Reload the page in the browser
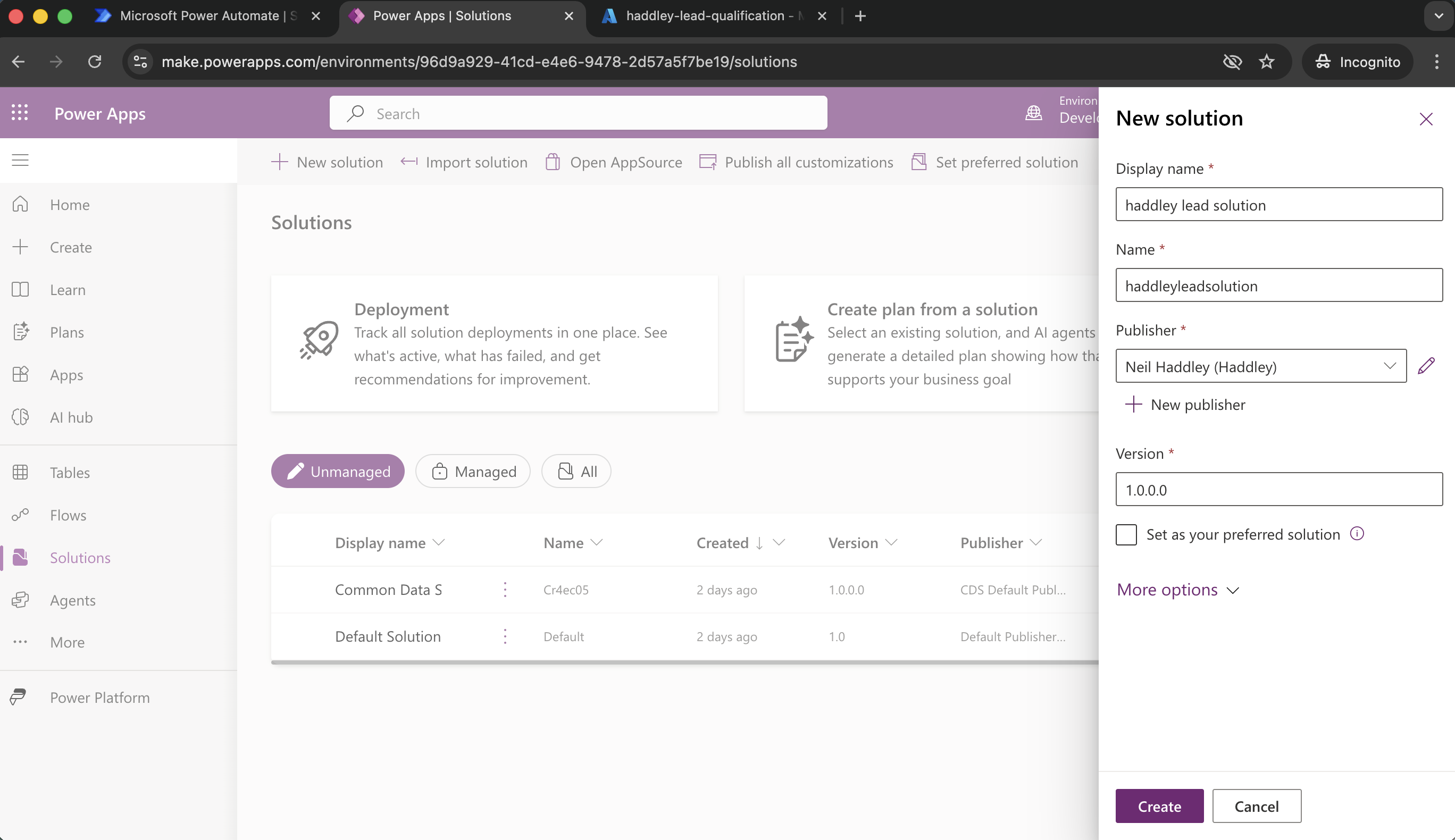This screenshot has width=1455, height=840. tap(95, 62)
